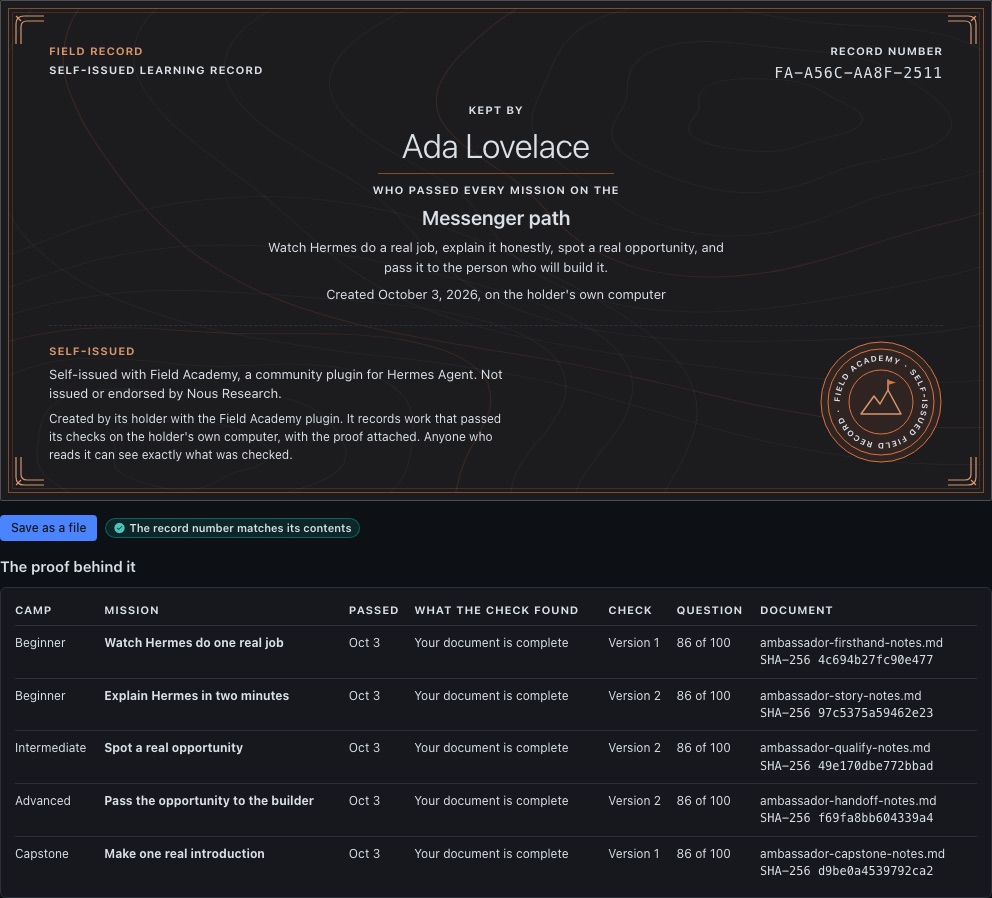Select the record number FA-A56C-AA8F-2511
The height and width of the screenshot is (898, 992).
858,73
